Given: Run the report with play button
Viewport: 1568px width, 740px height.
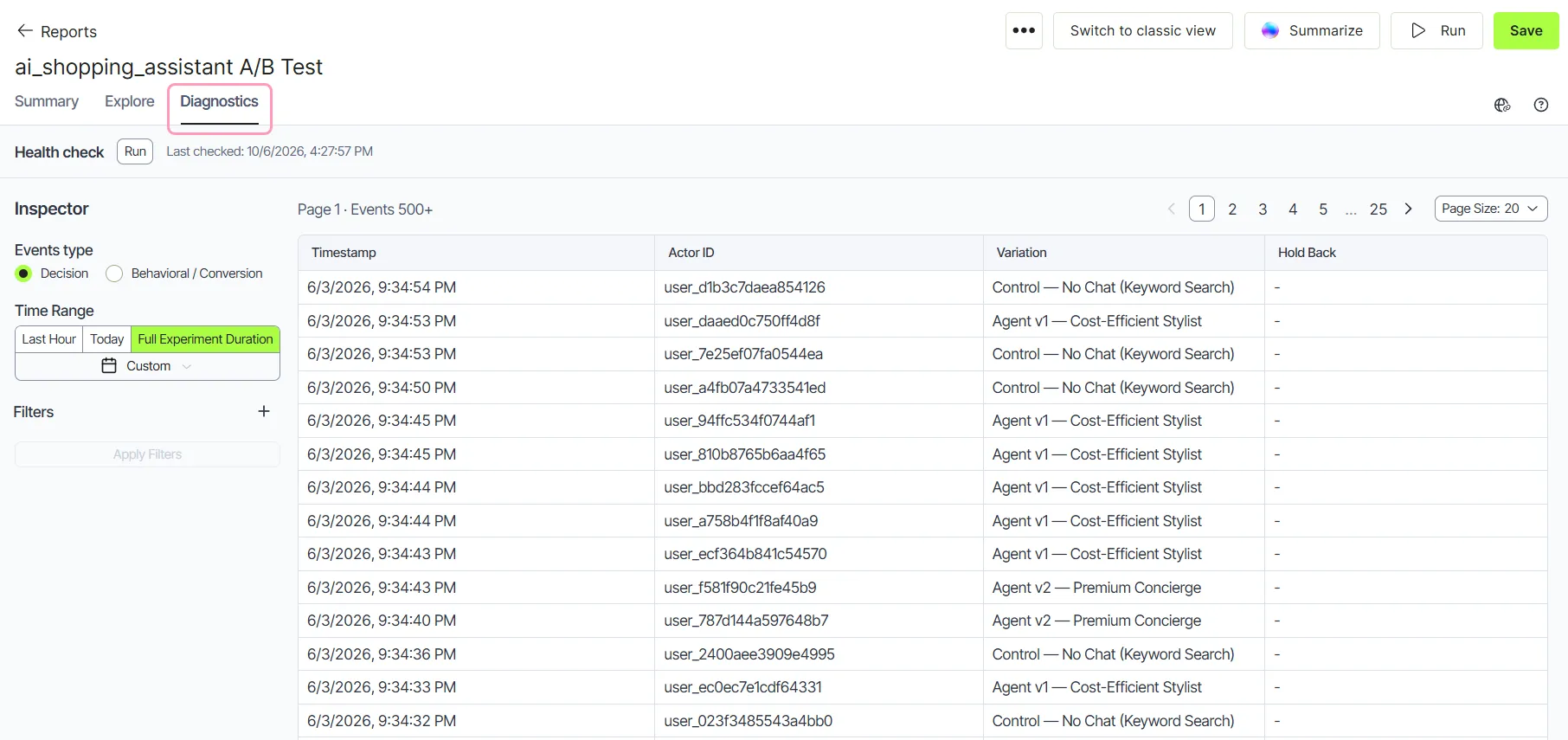Looking at the screenshot, I should pyautogui.click(x=1436, y=30).
